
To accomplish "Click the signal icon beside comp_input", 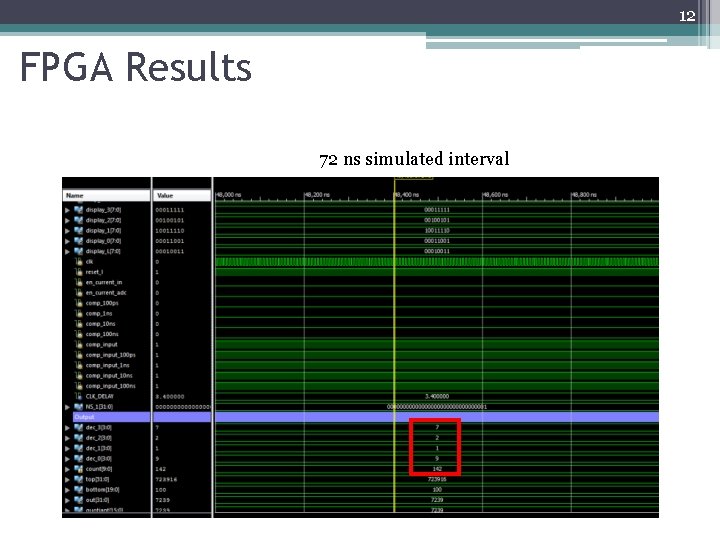I will 79,344.
